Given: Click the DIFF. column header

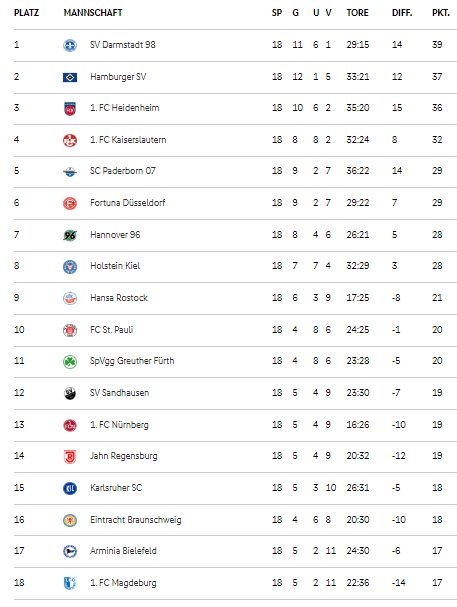Looking at the screenshot, I should coord(402,13).
